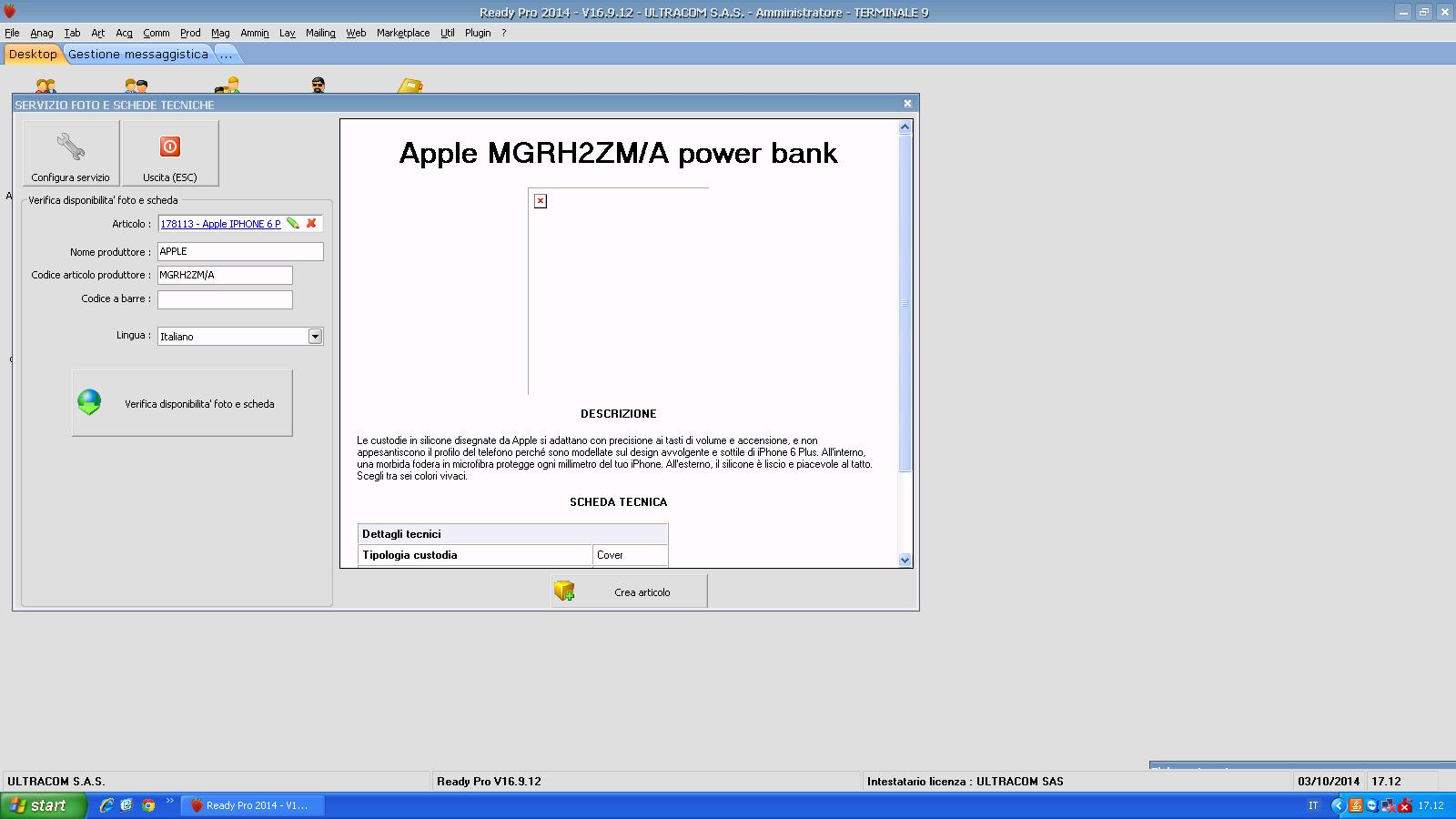Click the 03/10/2014 status bar date
Screen dimensions: 1456x819
pyautogui.click(x=1329, y=782)
